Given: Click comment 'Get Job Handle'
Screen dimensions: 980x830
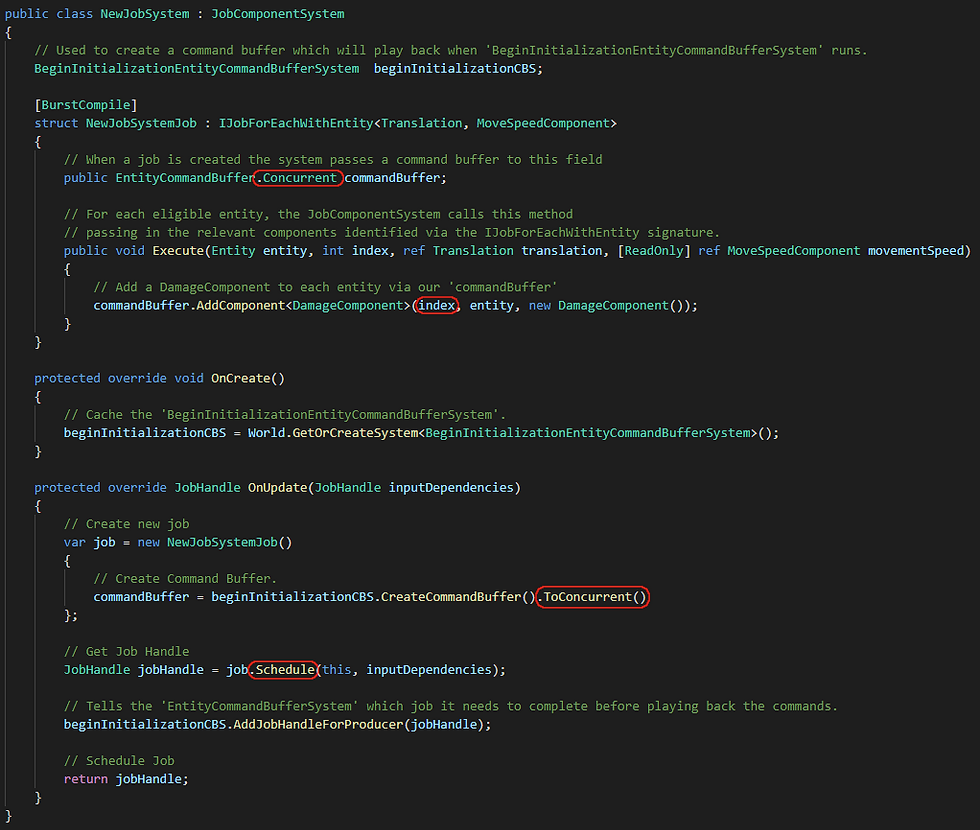Looking at the screenshot, I should (x=126, y=652).
